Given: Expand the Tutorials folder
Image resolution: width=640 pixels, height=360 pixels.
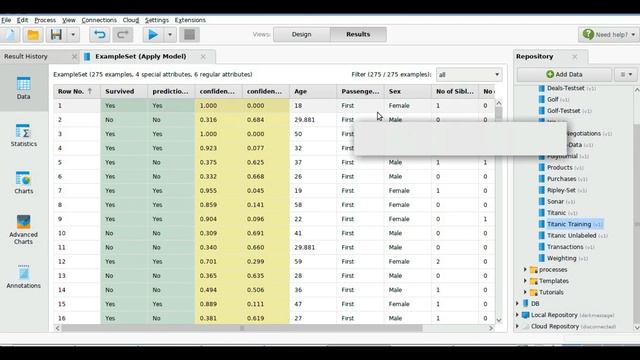Looking at the screenshot, I should coord(525,293).
